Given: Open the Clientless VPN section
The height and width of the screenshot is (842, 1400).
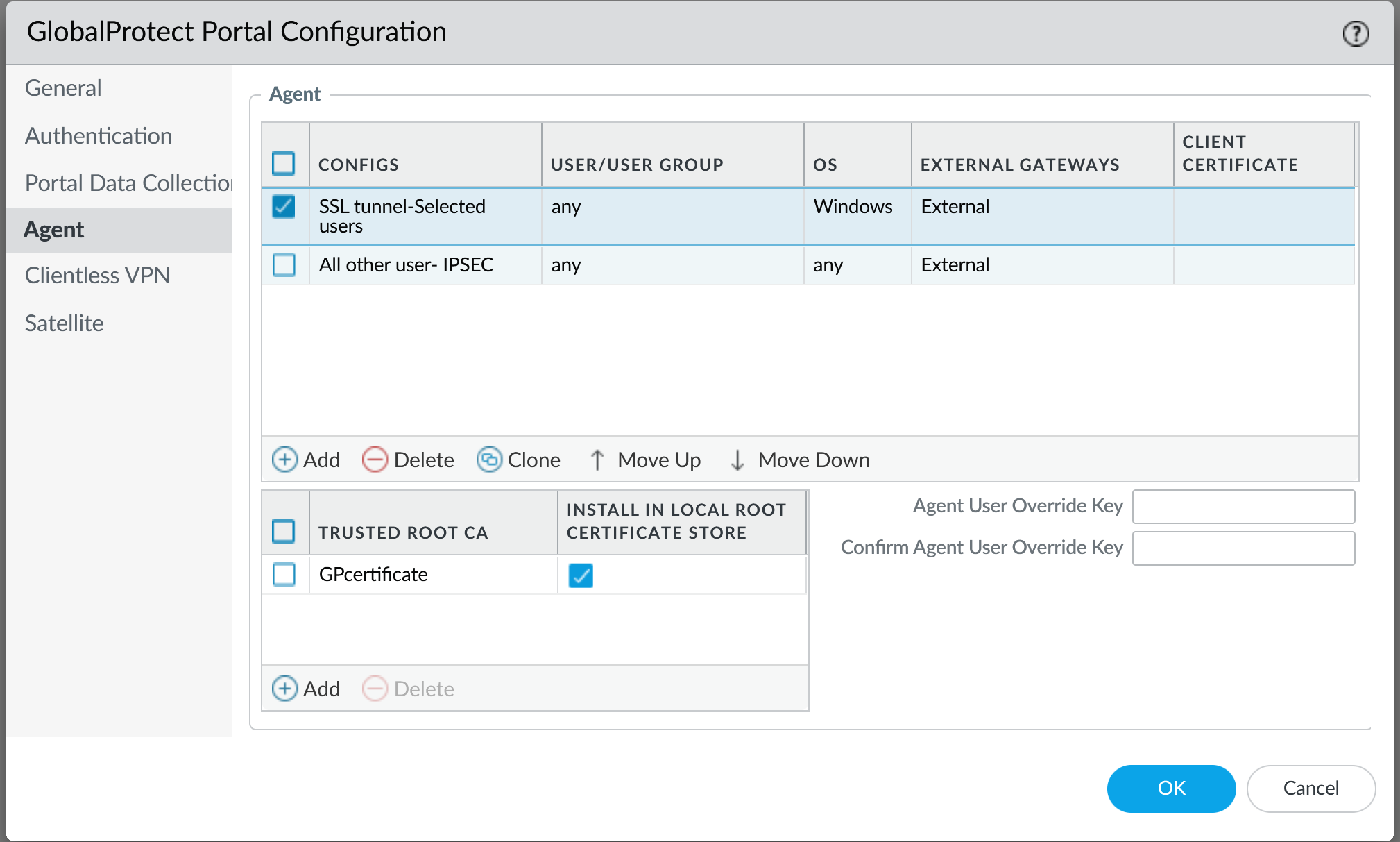Looking at the screenshot, I should (x=97, y=276).
